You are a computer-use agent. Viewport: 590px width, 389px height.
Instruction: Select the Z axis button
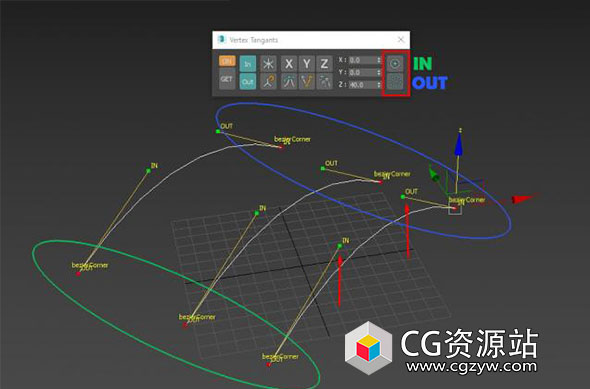pyautogui.click(x=324, y=64)
